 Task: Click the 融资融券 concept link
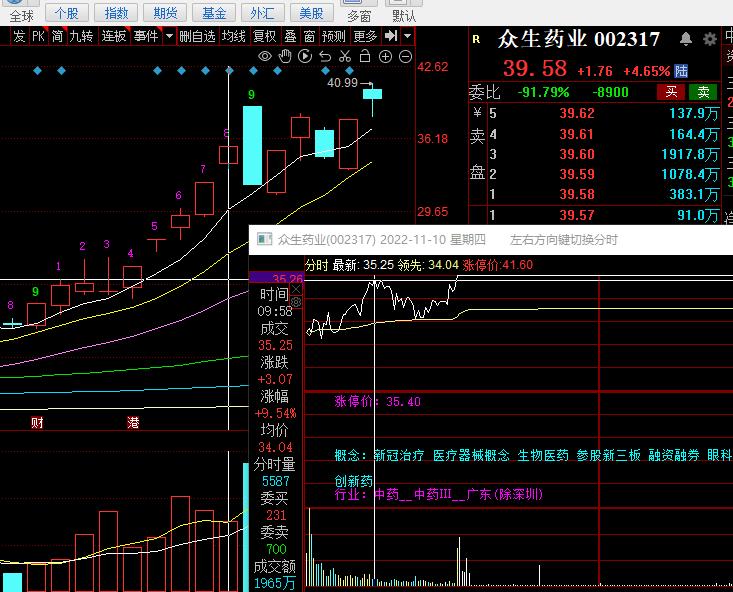(x=674, y=455)
